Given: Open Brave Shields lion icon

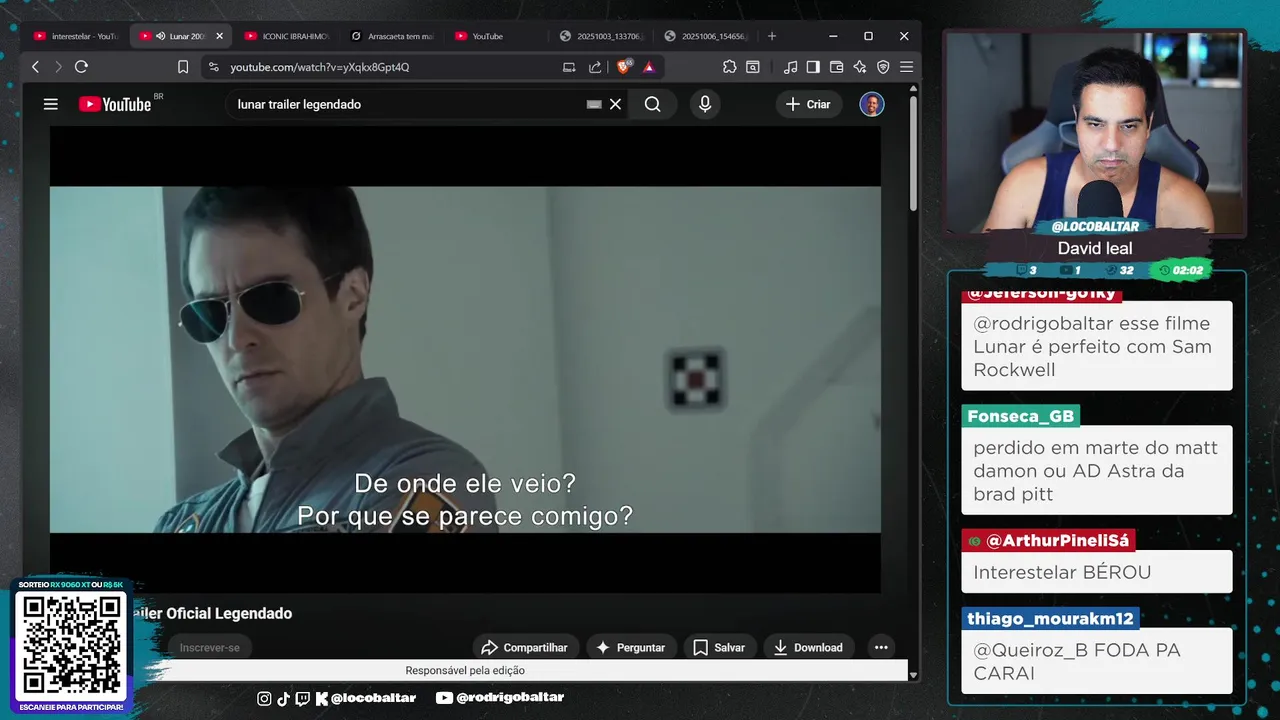Looking at the screenshot, I should pos(625,67).
